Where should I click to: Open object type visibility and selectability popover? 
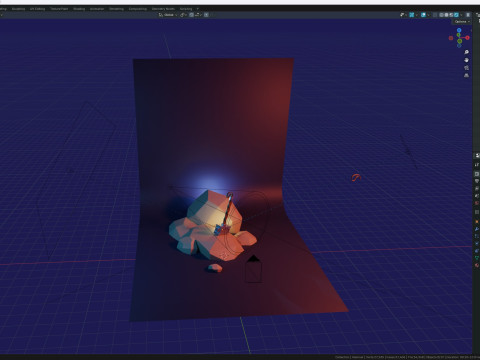pyautogui.click(x=403, y=15)
